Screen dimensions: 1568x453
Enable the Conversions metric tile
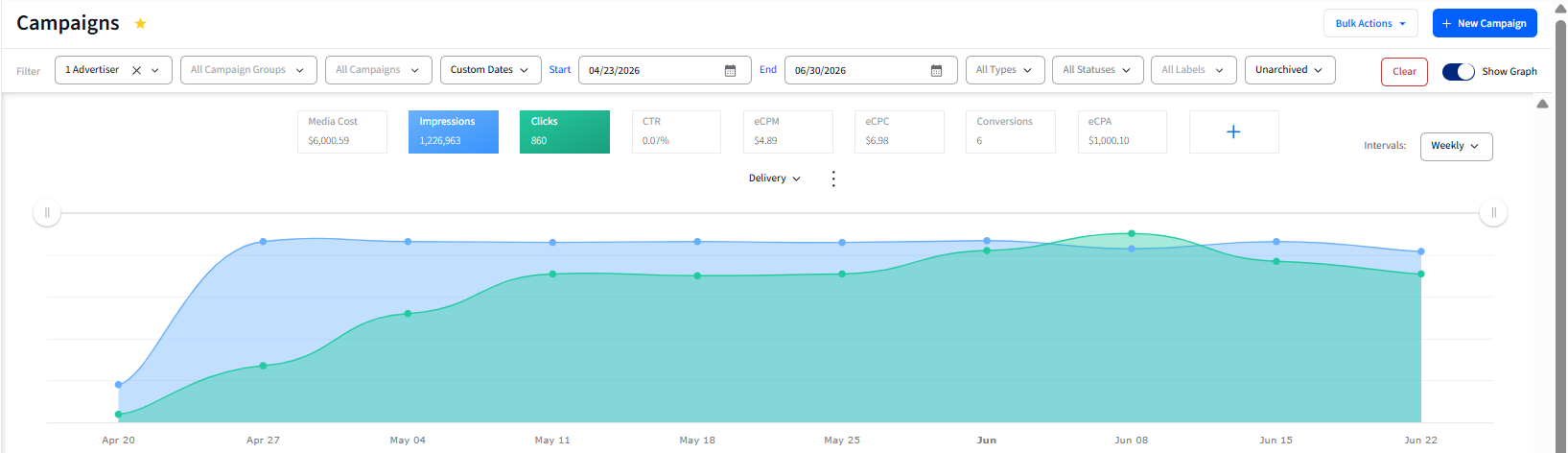pyautogui.click(x=1010, y=131)
